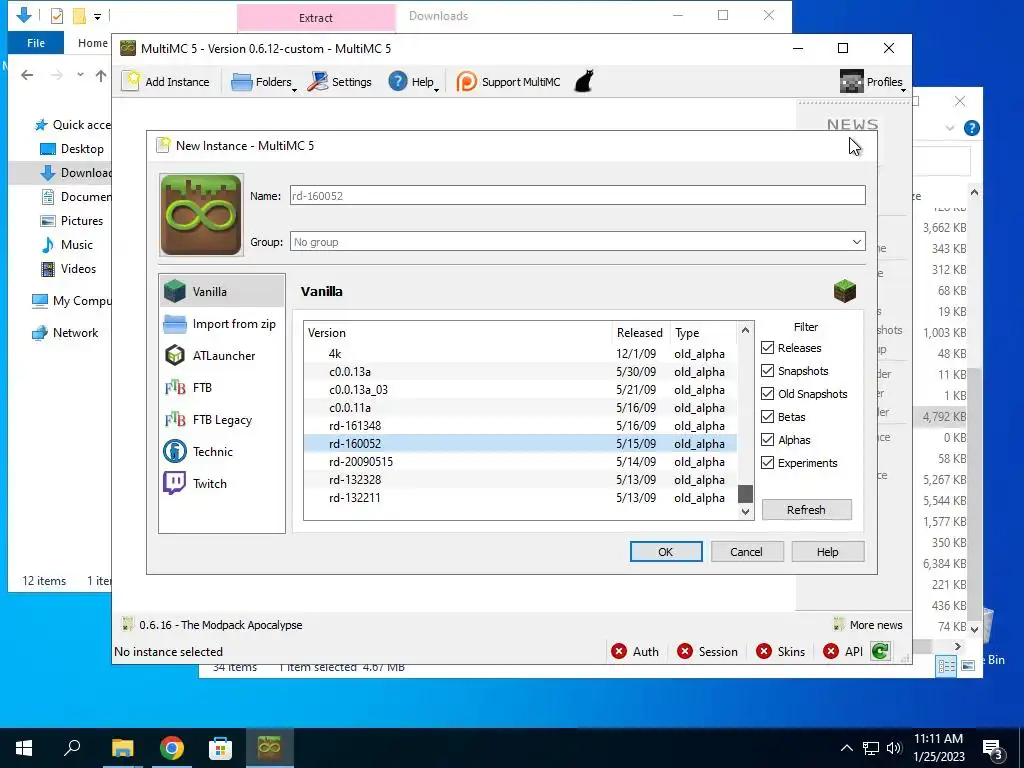Open Google Chrome from the taskbar
The image size is (1024, 768).
(x=171, y=748)
